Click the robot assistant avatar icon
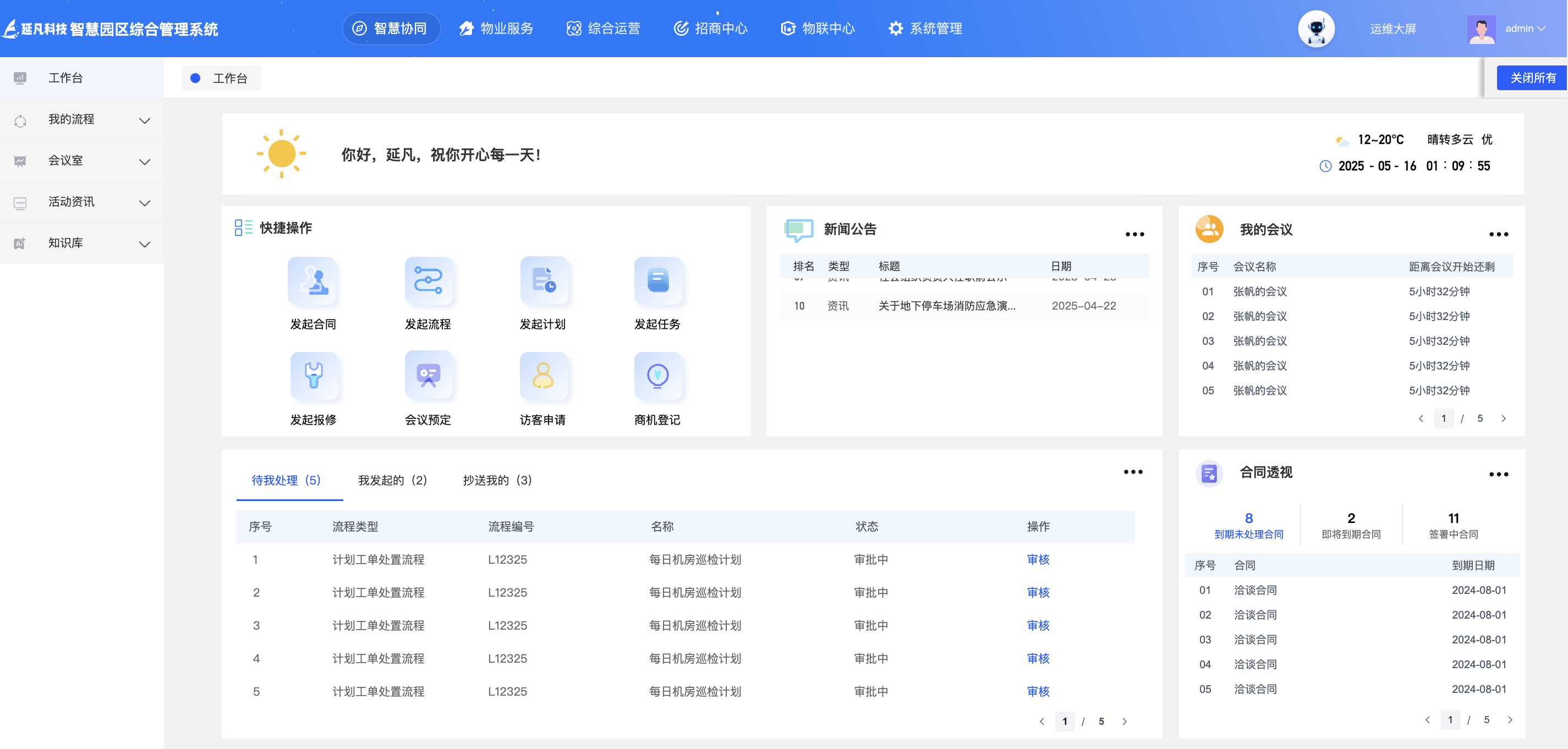1568x749 pixels. point(1315,29)
